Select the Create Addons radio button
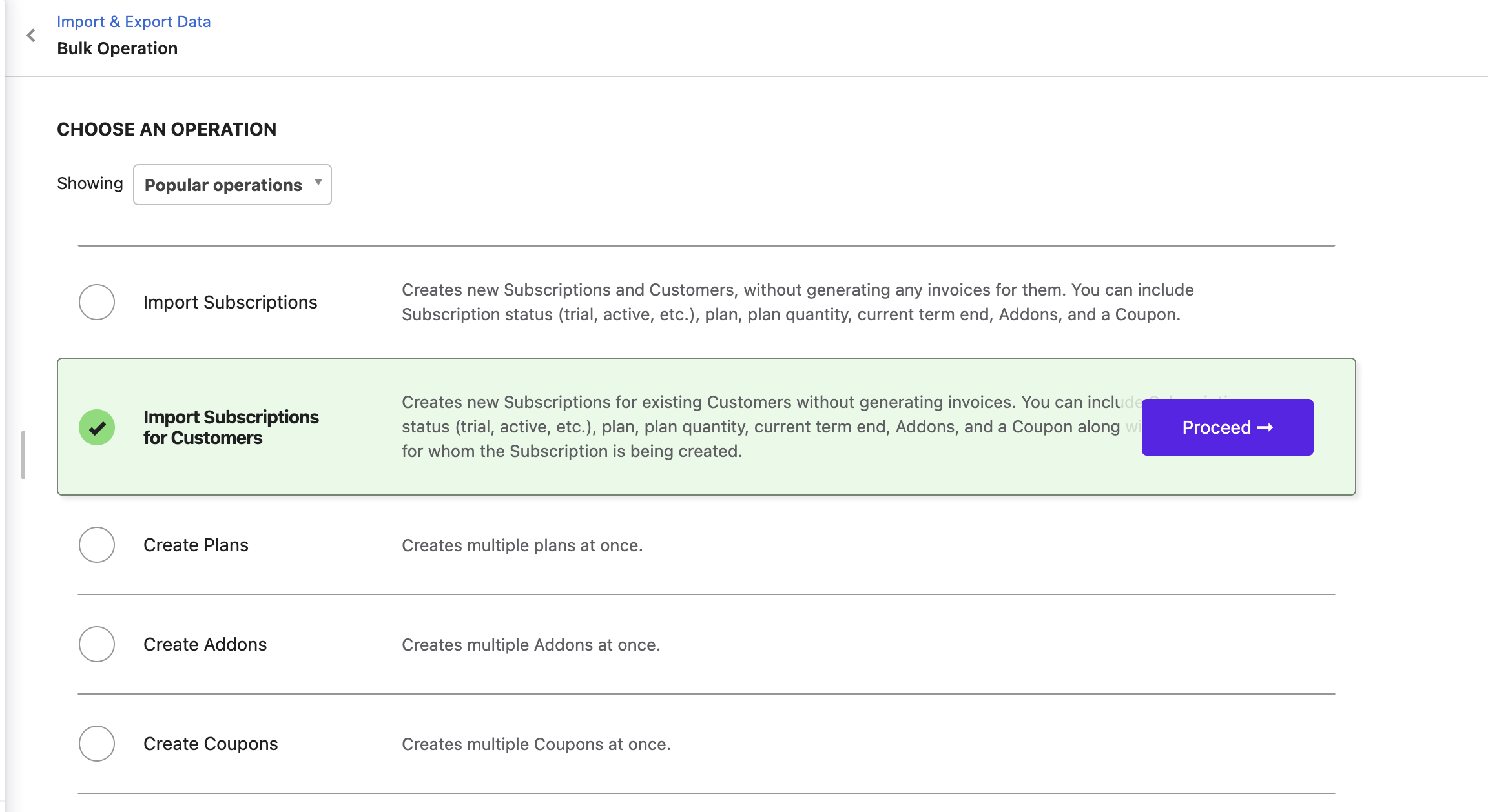Image resolution: width=1488 pixels, height=812 pixels. point(97,644)
